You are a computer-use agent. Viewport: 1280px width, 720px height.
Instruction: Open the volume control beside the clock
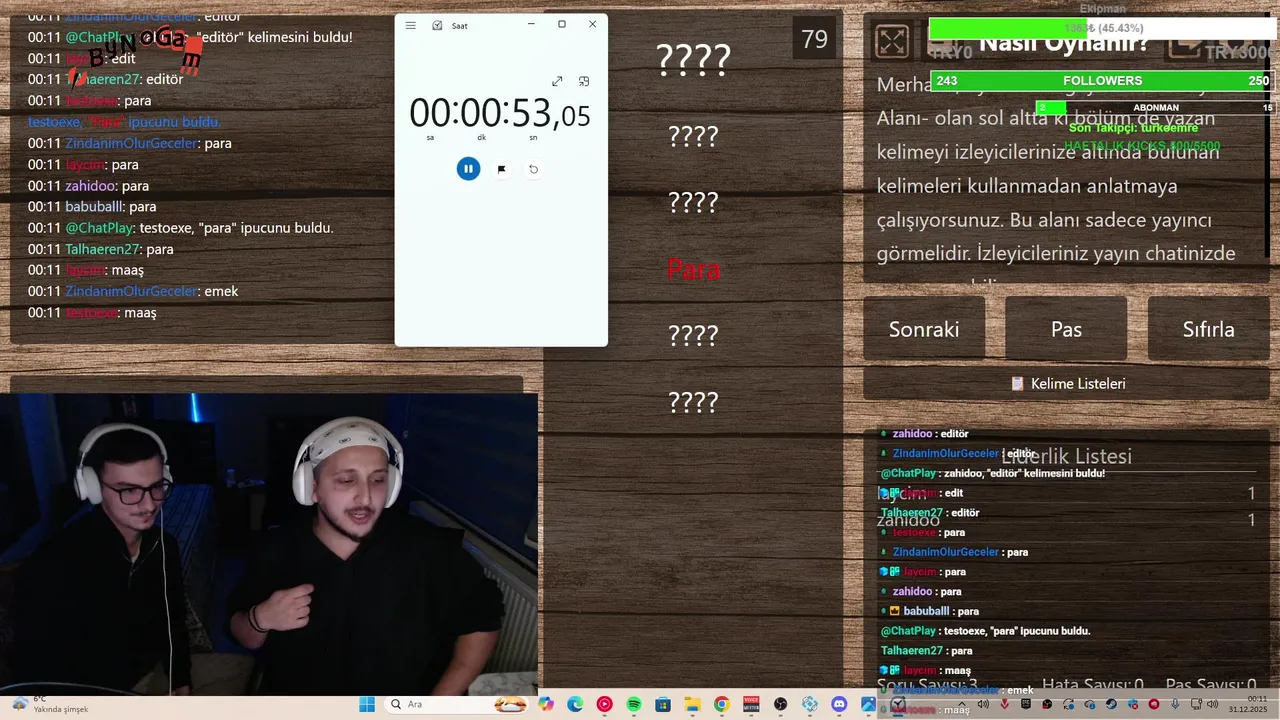(x=1213, y=704)
